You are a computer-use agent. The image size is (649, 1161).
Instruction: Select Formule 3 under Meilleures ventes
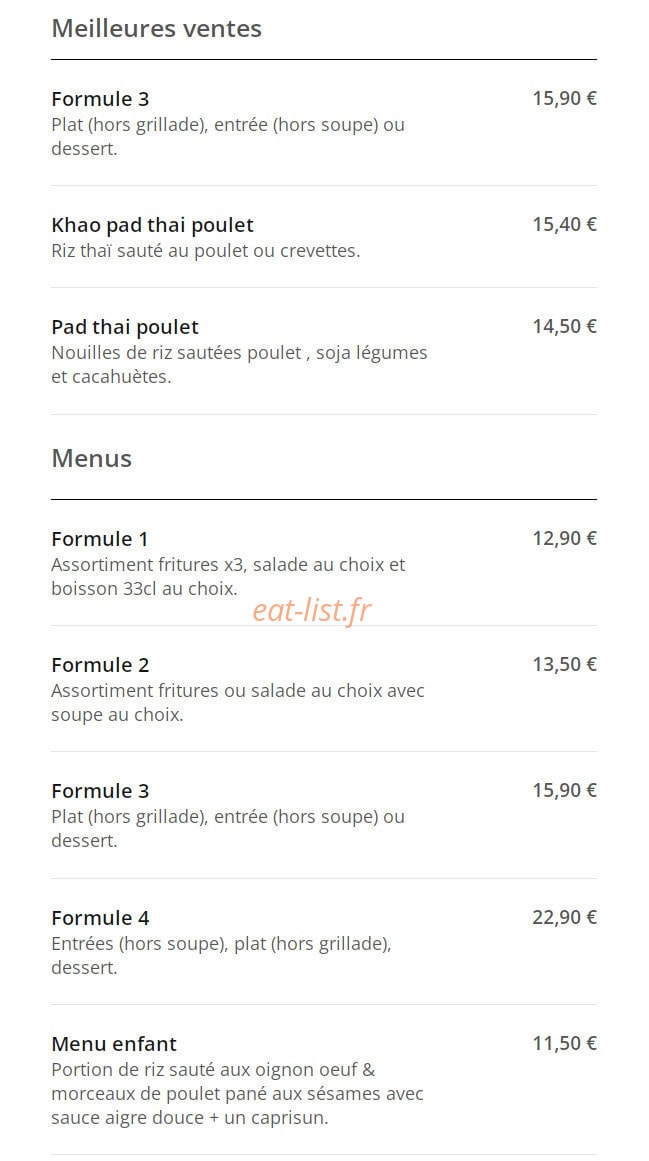(x=323, y=124)
